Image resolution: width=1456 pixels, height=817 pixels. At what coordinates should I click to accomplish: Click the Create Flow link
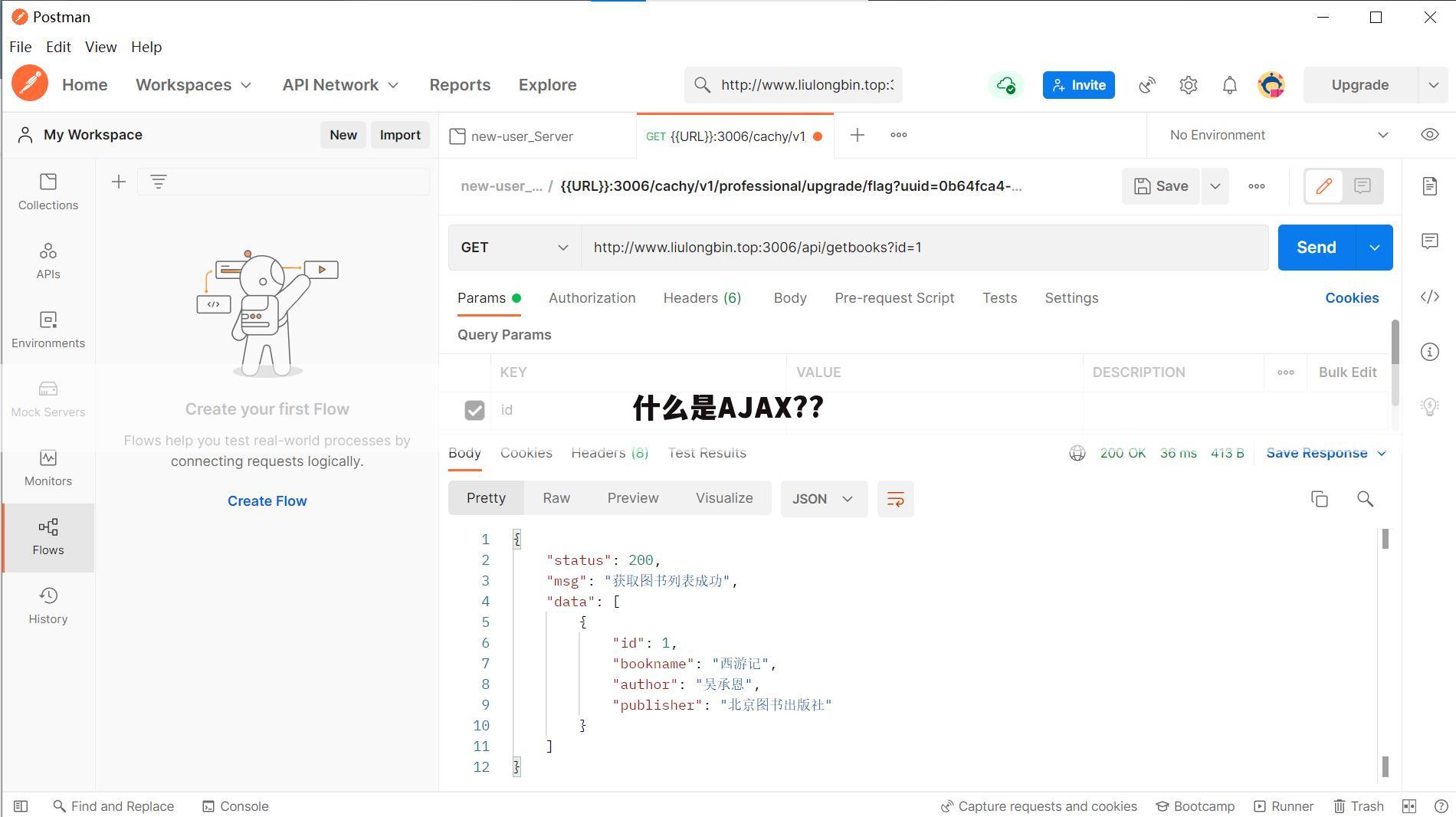point(267,500)
